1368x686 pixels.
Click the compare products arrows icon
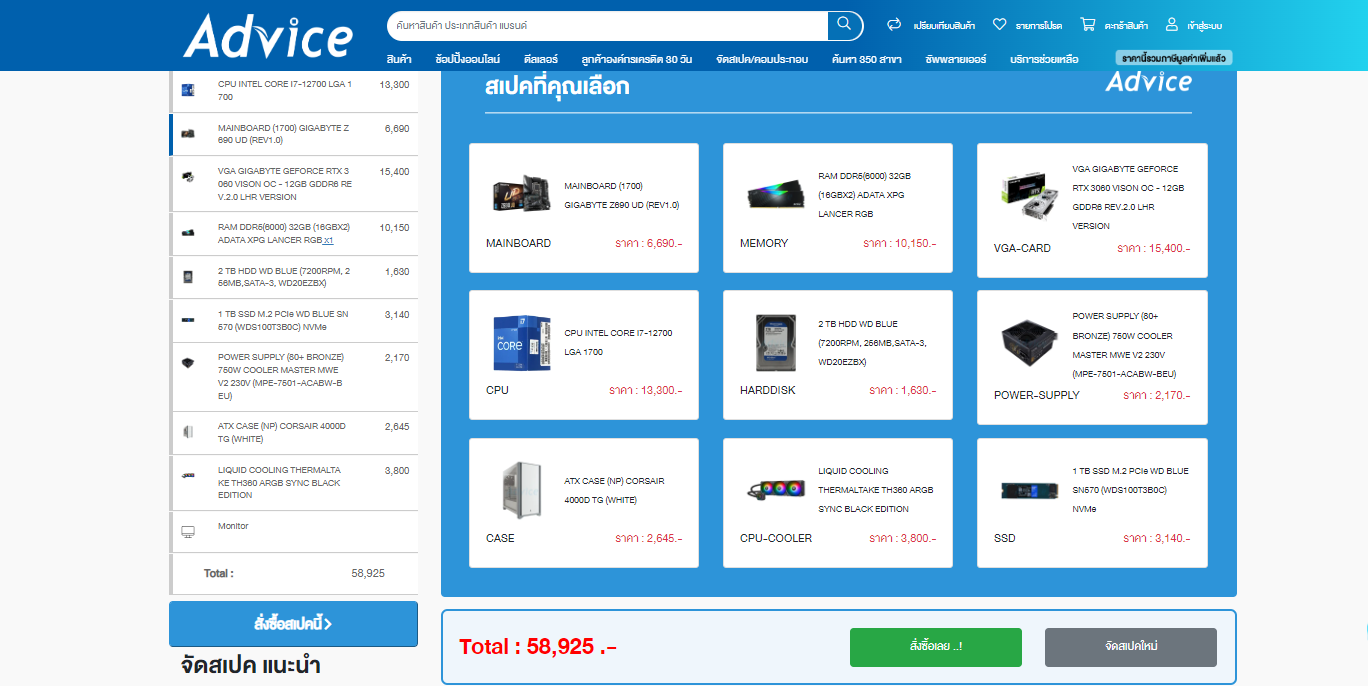pyautogui.click(x=894, y=24)
